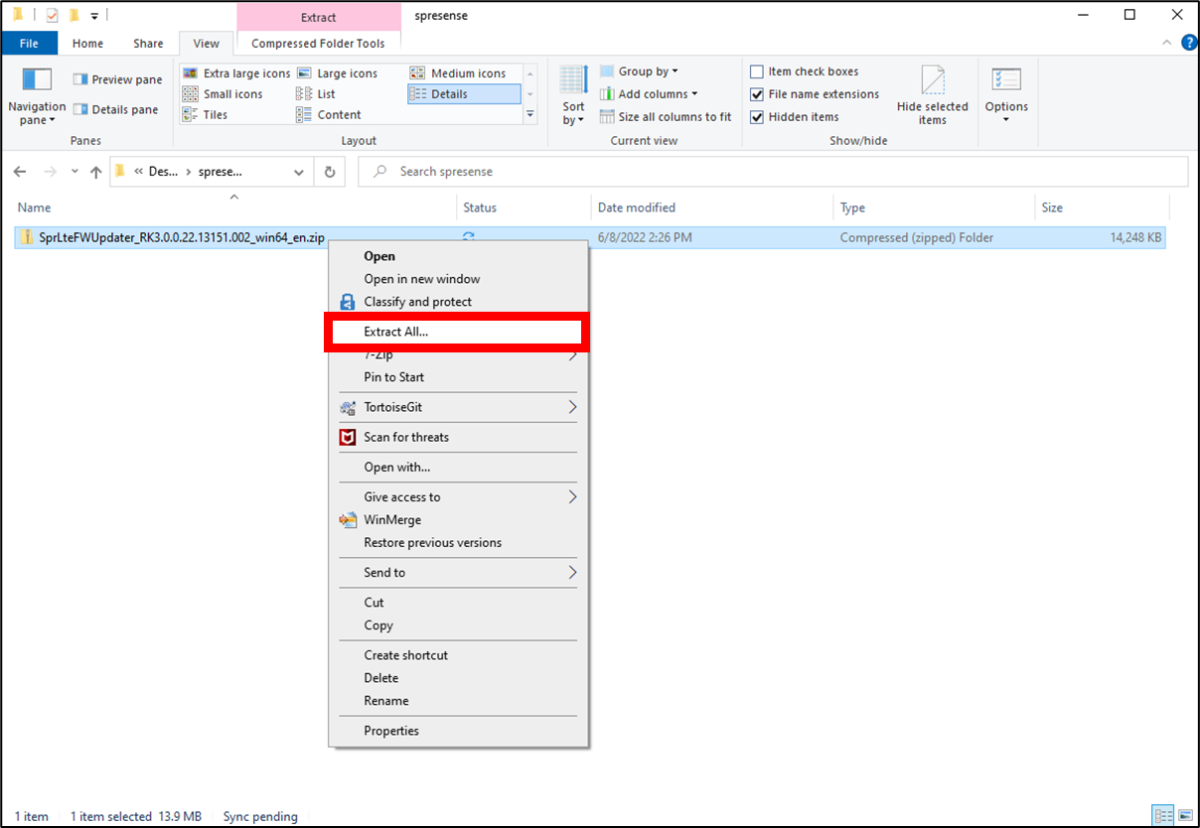Viewport: 1200px width, 828px height.
Task: Open the Home ribbon tab
Action: coord(88,43)
